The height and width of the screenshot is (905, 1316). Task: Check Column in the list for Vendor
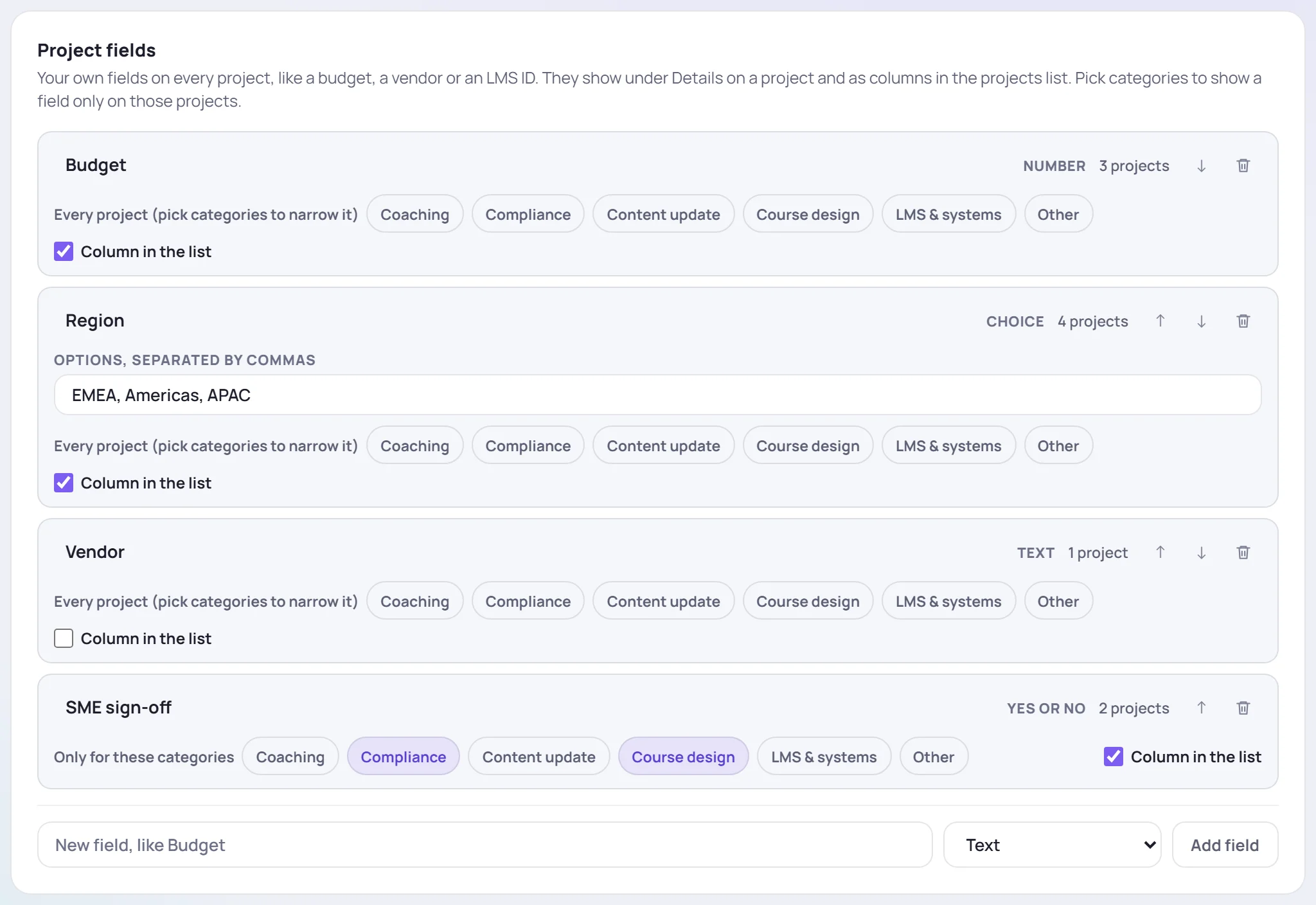(x=64, y=638)
